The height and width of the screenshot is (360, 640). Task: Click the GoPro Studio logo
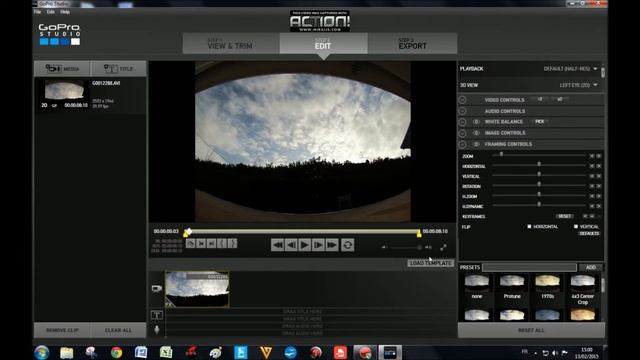point(60,34)
